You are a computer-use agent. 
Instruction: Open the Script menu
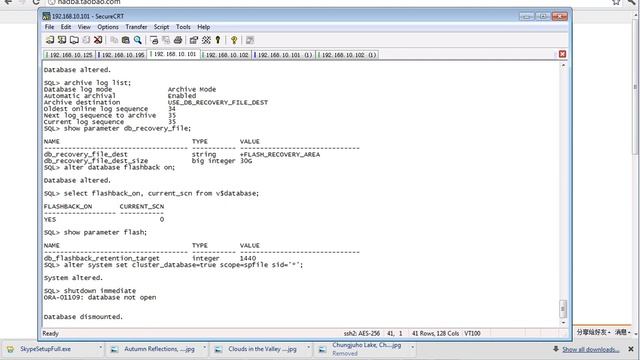tap(161, 27)
